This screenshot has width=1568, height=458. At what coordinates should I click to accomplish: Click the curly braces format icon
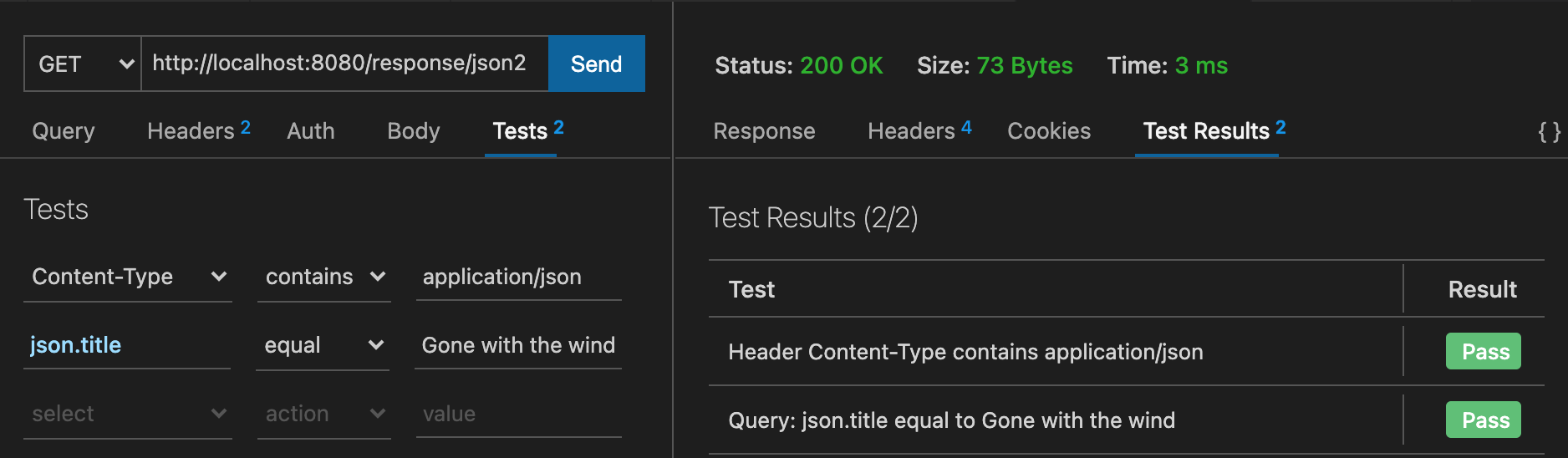tap(1549, 132)
